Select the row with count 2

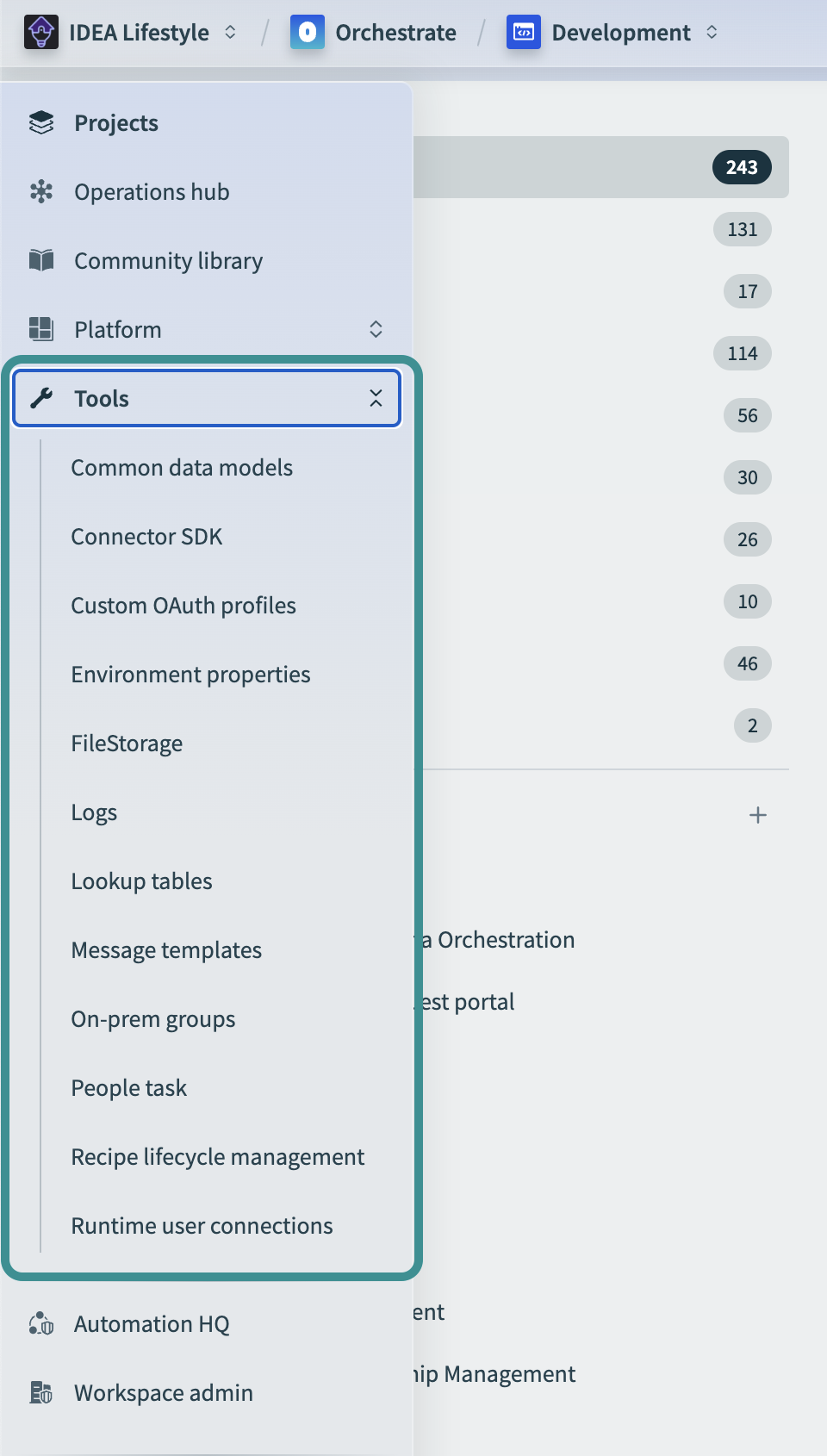point(601,725)
